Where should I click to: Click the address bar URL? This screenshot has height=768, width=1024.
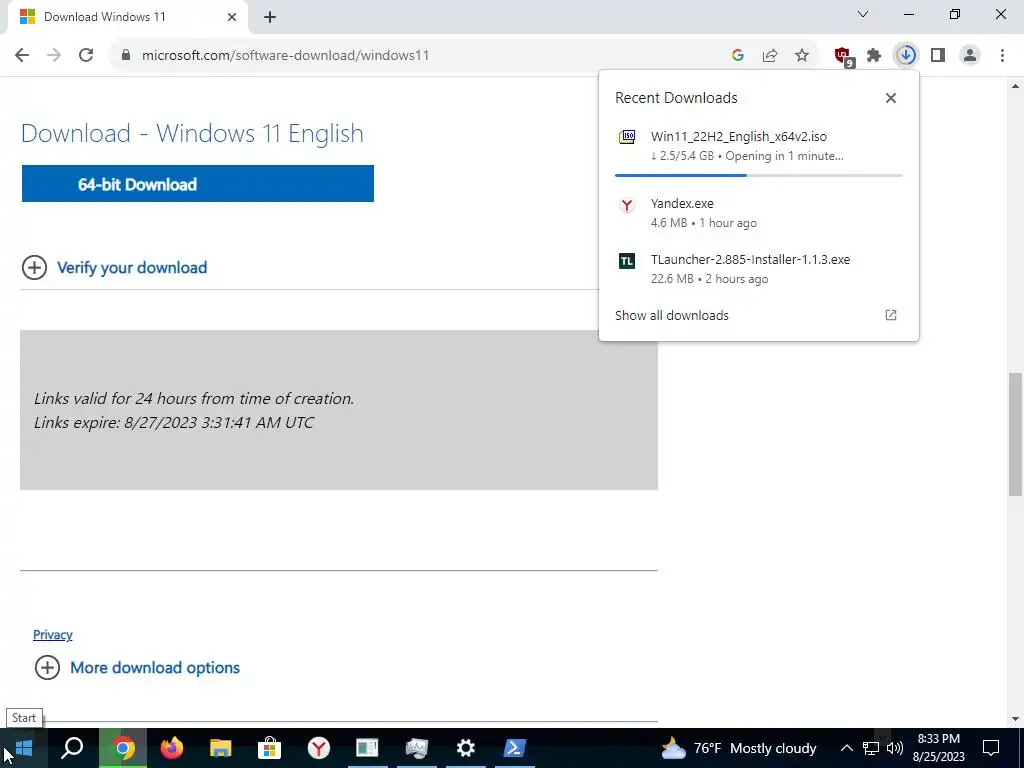[285, 56]
